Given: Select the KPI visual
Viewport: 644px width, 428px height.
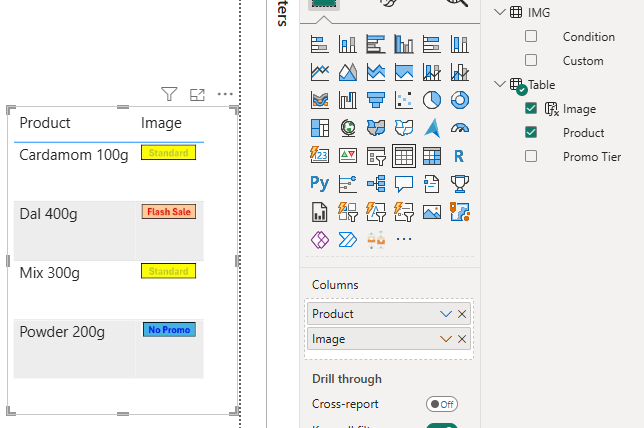Looking at the screenshot, I should pyautogui.click(x=347, y=156).
